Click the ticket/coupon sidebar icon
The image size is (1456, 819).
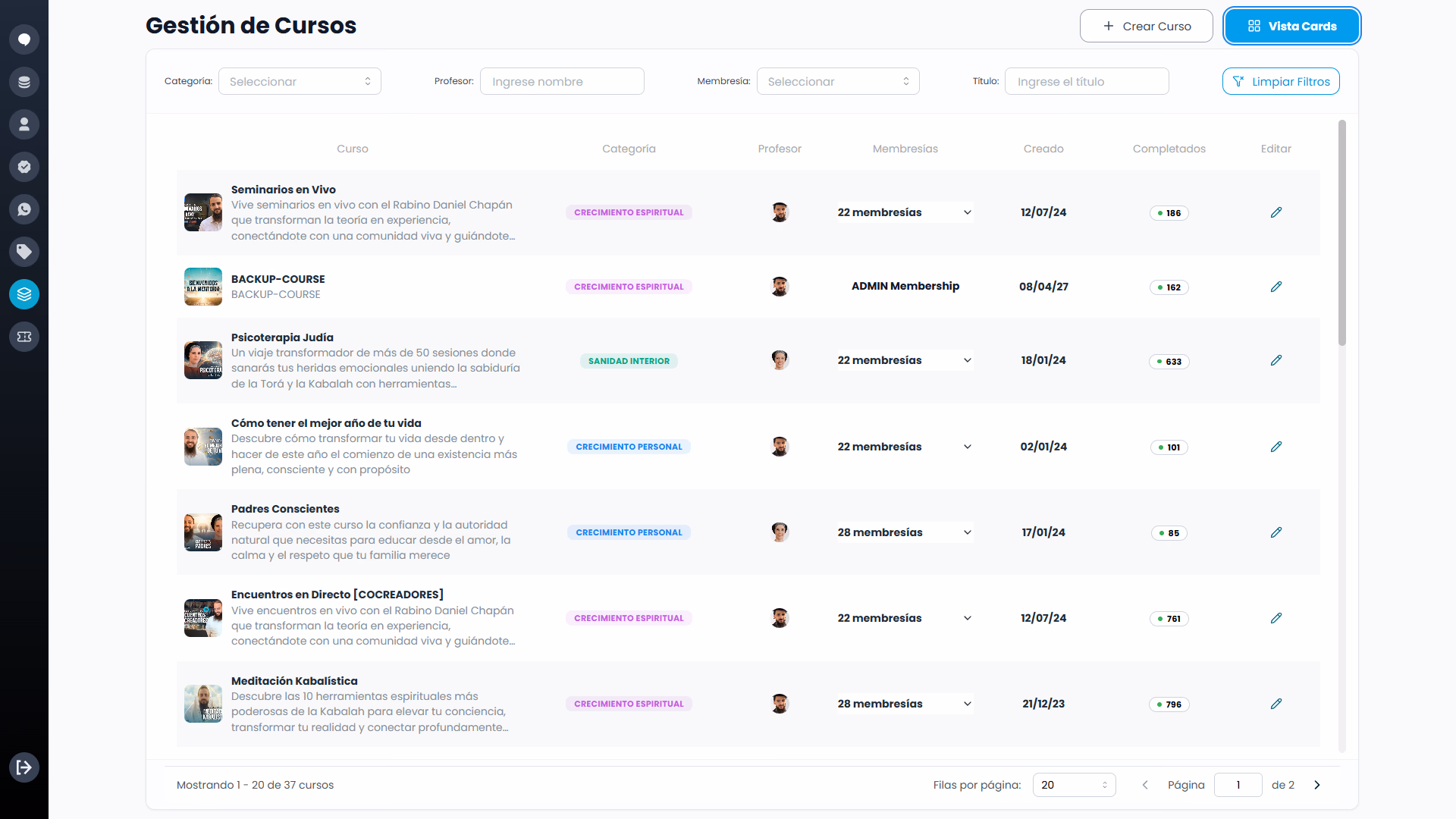pyautogui.click(x=24, y=337)
